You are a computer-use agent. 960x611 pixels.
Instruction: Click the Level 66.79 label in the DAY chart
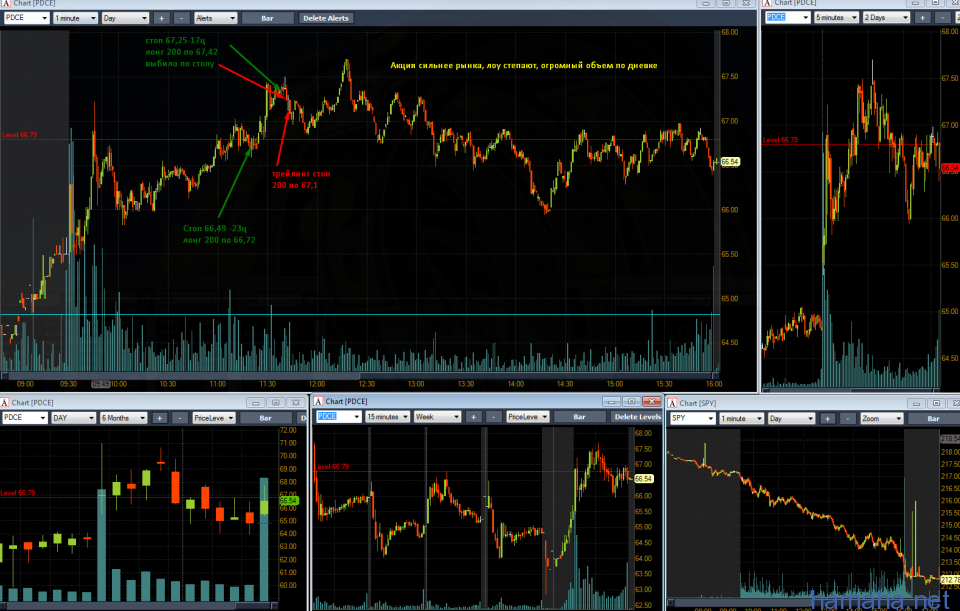click(x=18, y=493)
